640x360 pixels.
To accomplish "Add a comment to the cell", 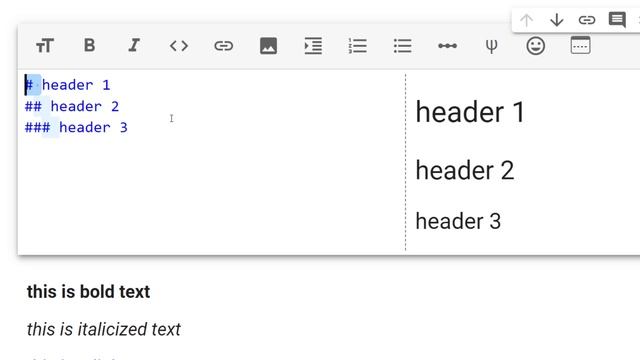I will [617, 20].
